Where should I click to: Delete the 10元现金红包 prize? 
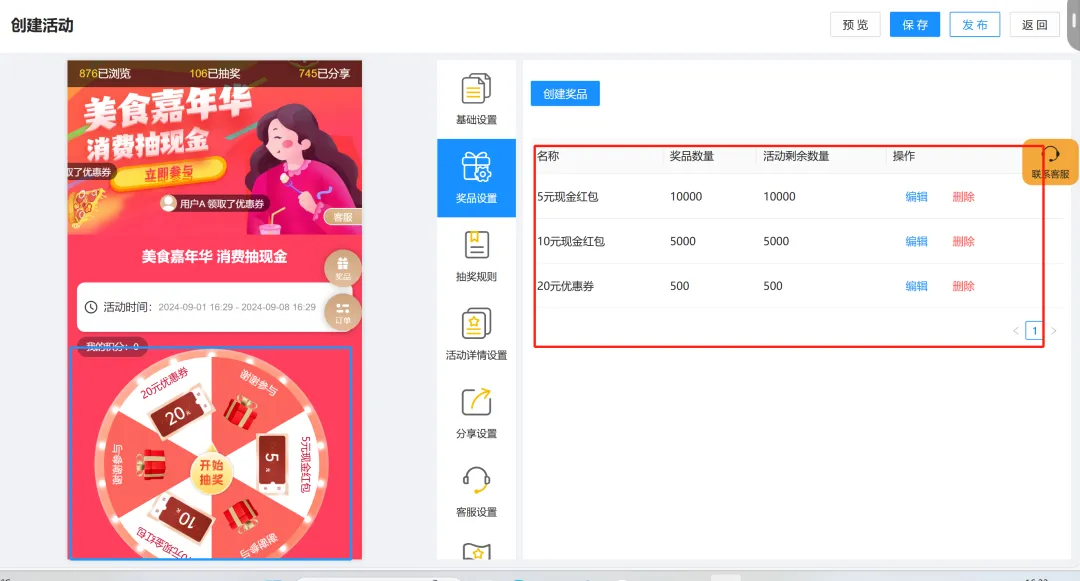tap(963, 241)
